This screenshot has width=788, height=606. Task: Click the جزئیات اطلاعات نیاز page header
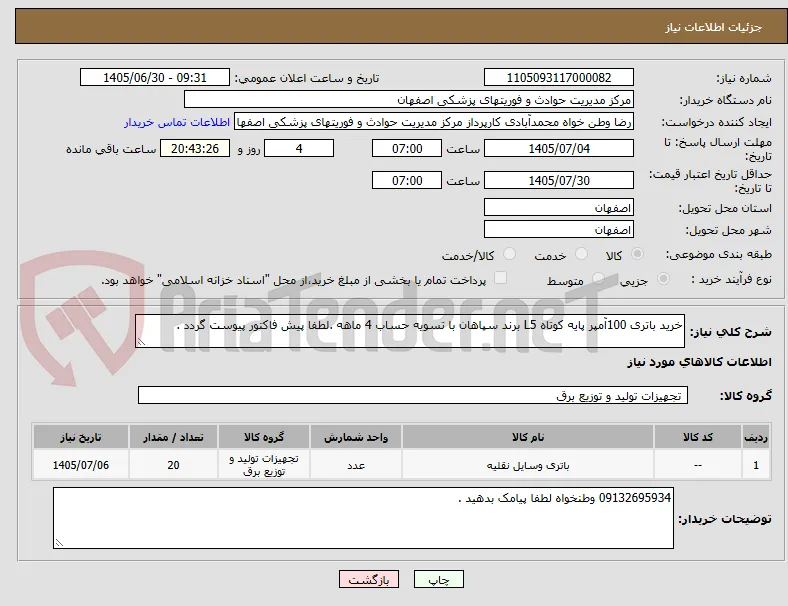(x=714, y=27)
